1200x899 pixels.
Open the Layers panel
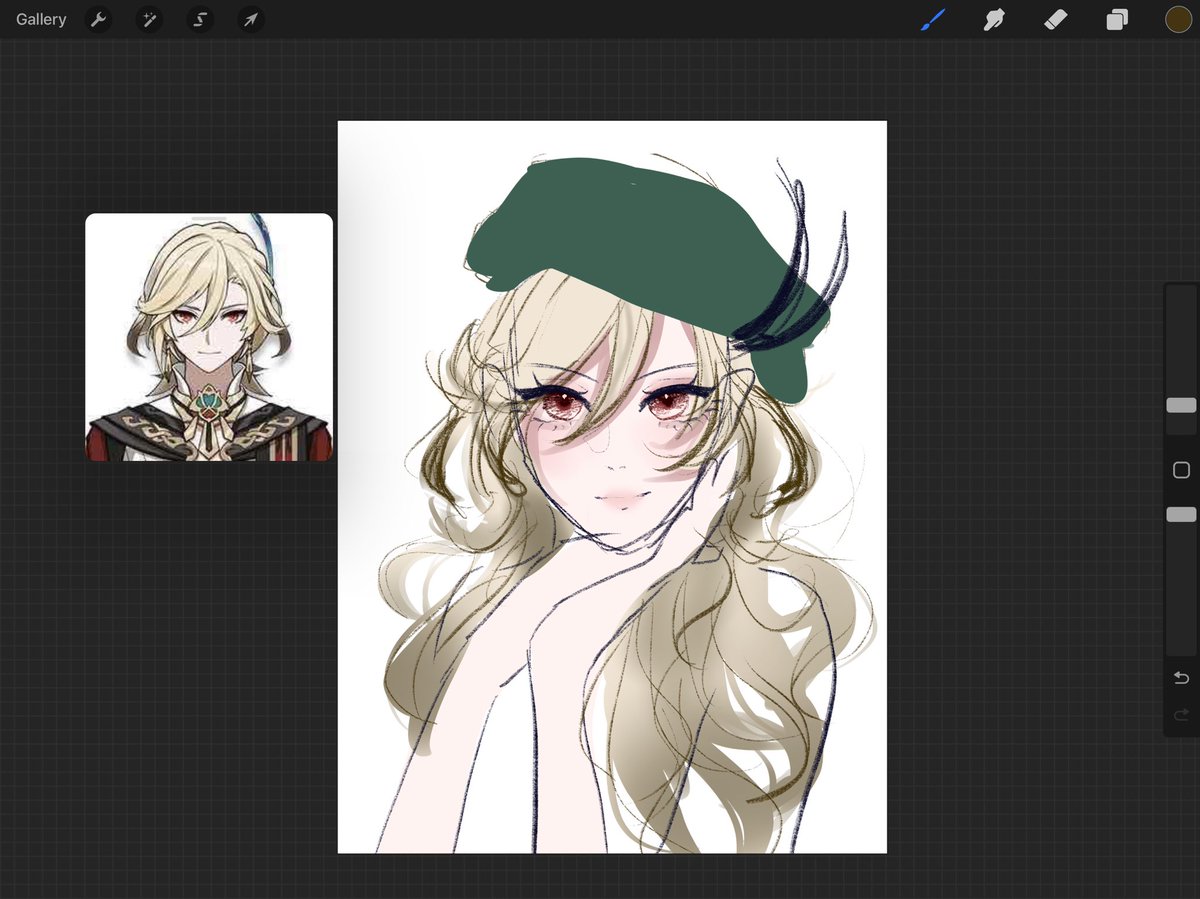[x=1117, y=19]
